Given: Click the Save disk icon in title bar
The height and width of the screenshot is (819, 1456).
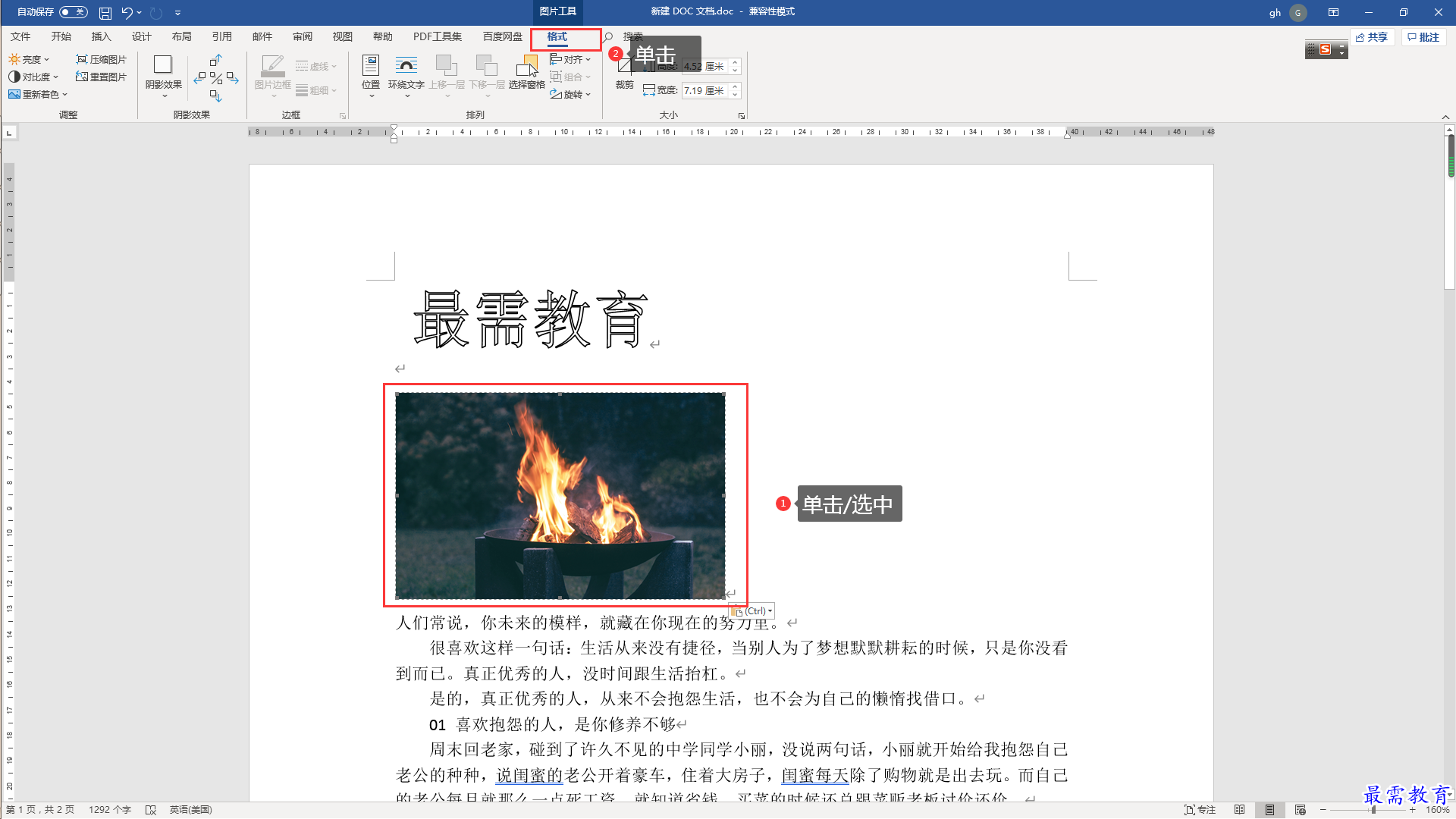Looking at the screenshot, I should point(105,13).
